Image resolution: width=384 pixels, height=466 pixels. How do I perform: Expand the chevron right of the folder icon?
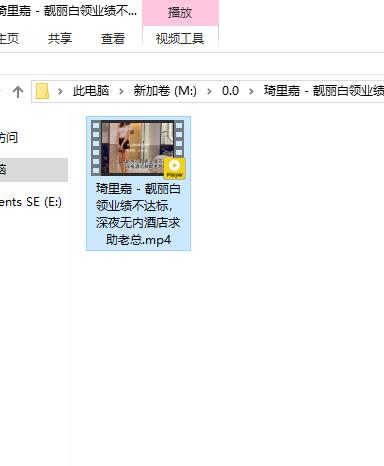coord(60,91)
